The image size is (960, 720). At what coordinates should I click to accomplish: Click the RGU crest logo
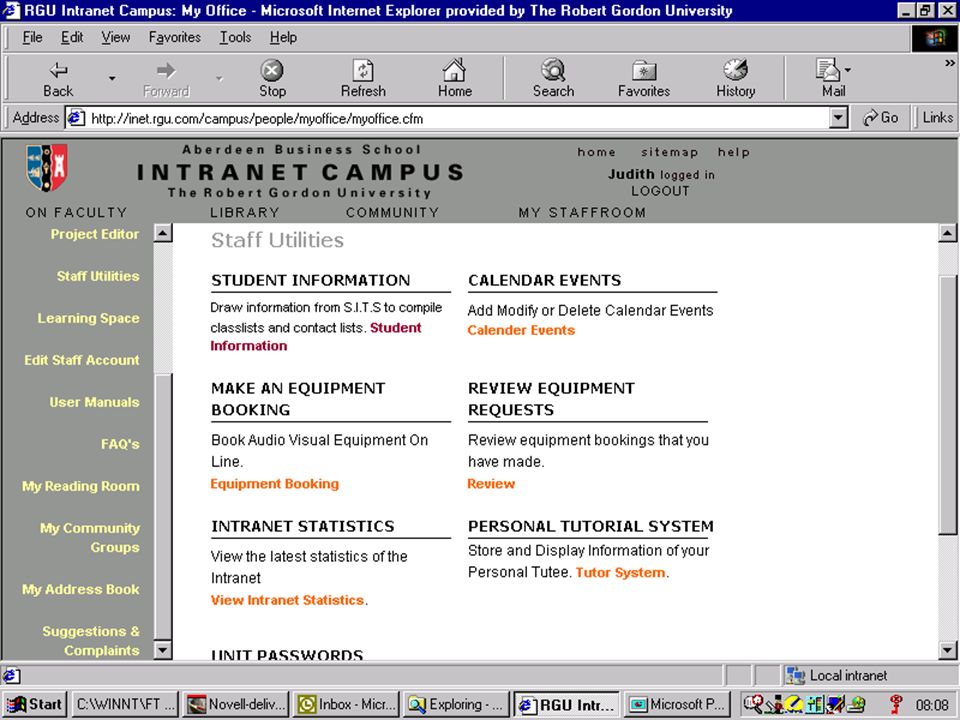tap(47, 168)
